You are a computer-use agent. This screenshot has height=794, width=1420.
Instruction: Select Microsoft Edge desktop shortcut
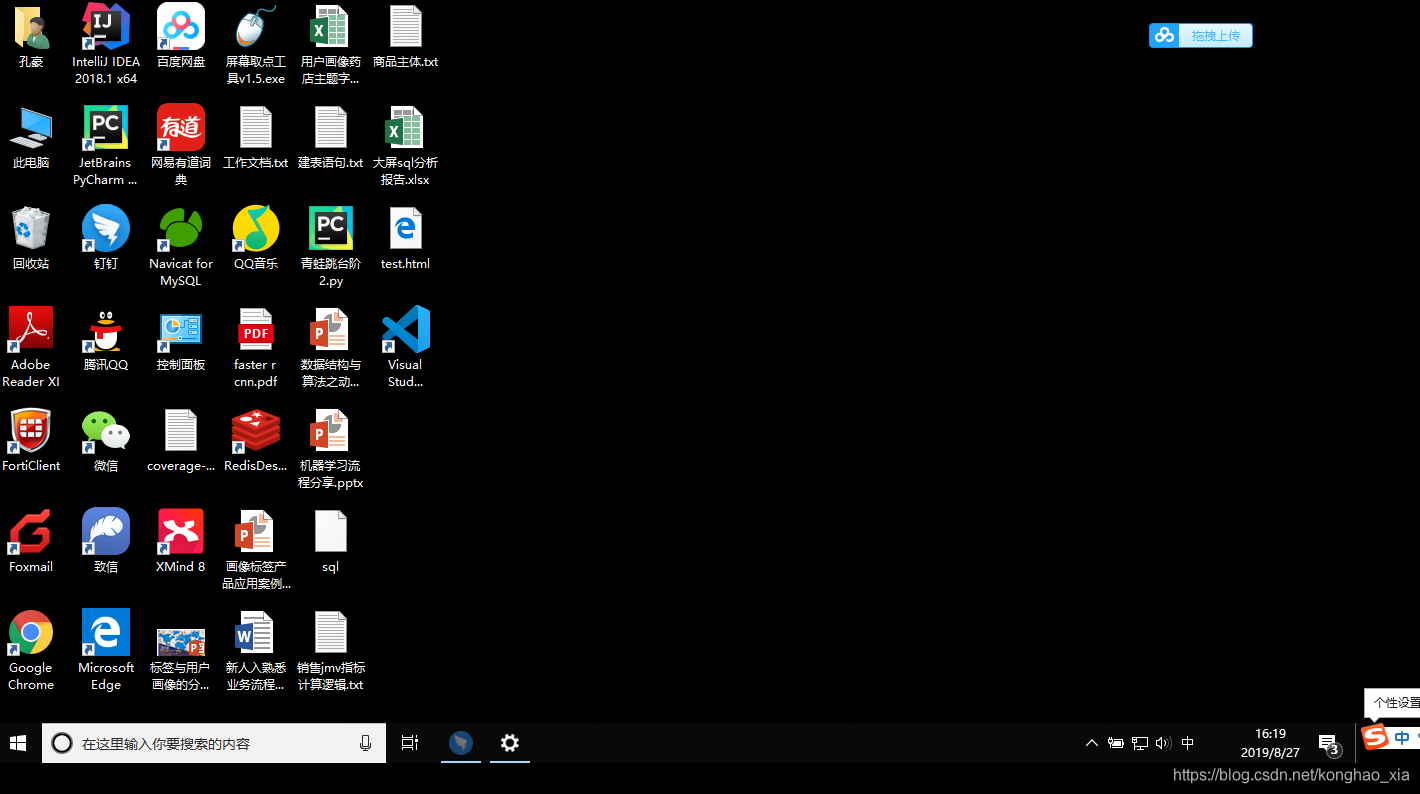point(106,650)
